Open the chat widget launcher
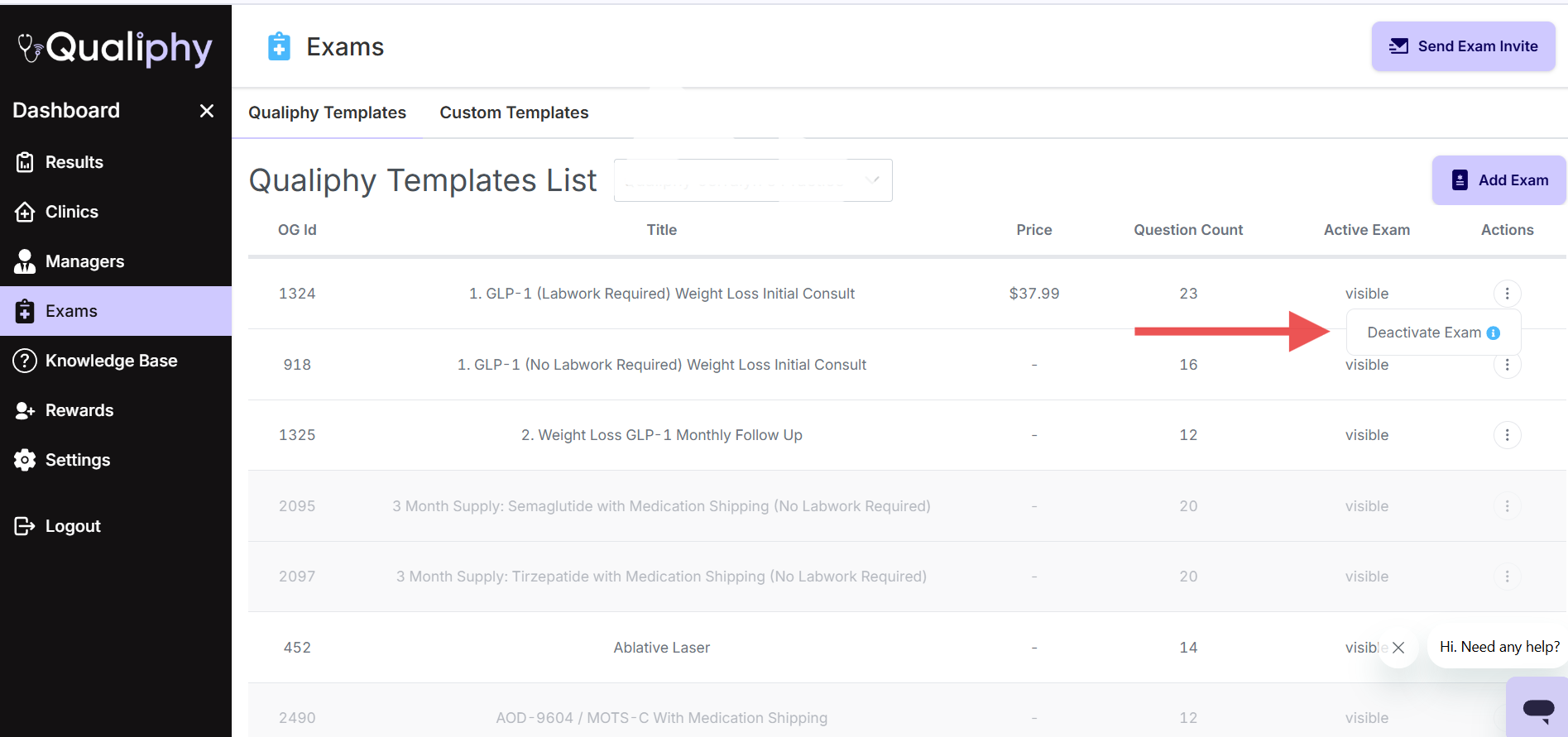The image size is (1568, 737). coord(1538,708)
